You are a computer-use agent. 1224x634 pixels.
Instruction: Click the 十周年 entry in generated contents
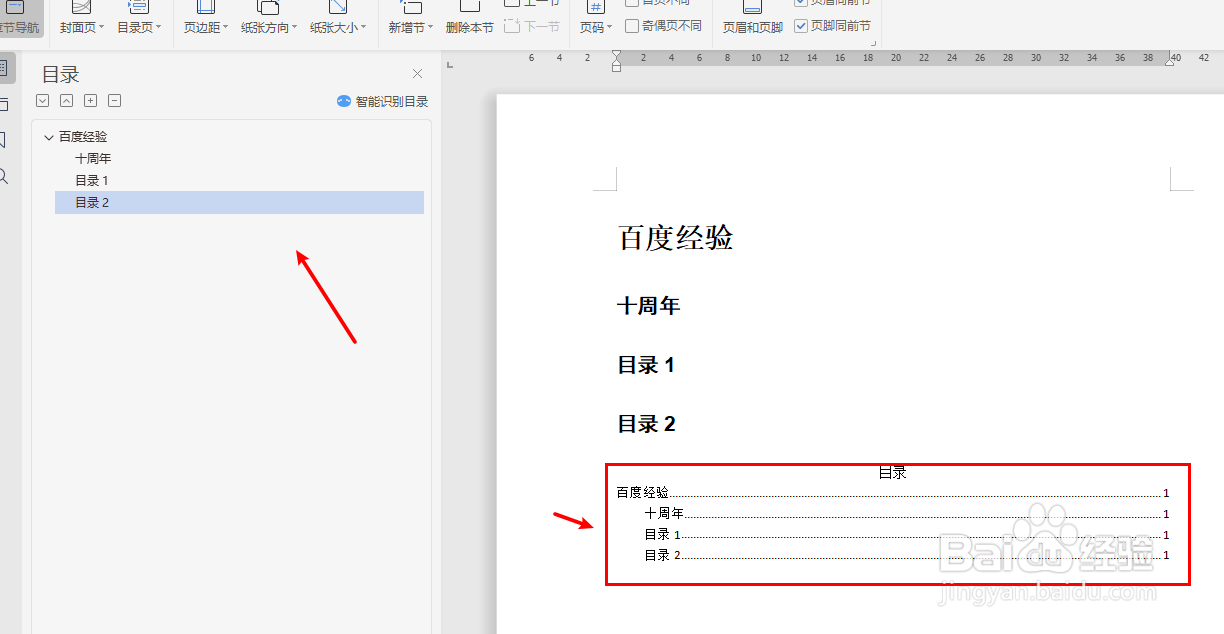(906, 514)
